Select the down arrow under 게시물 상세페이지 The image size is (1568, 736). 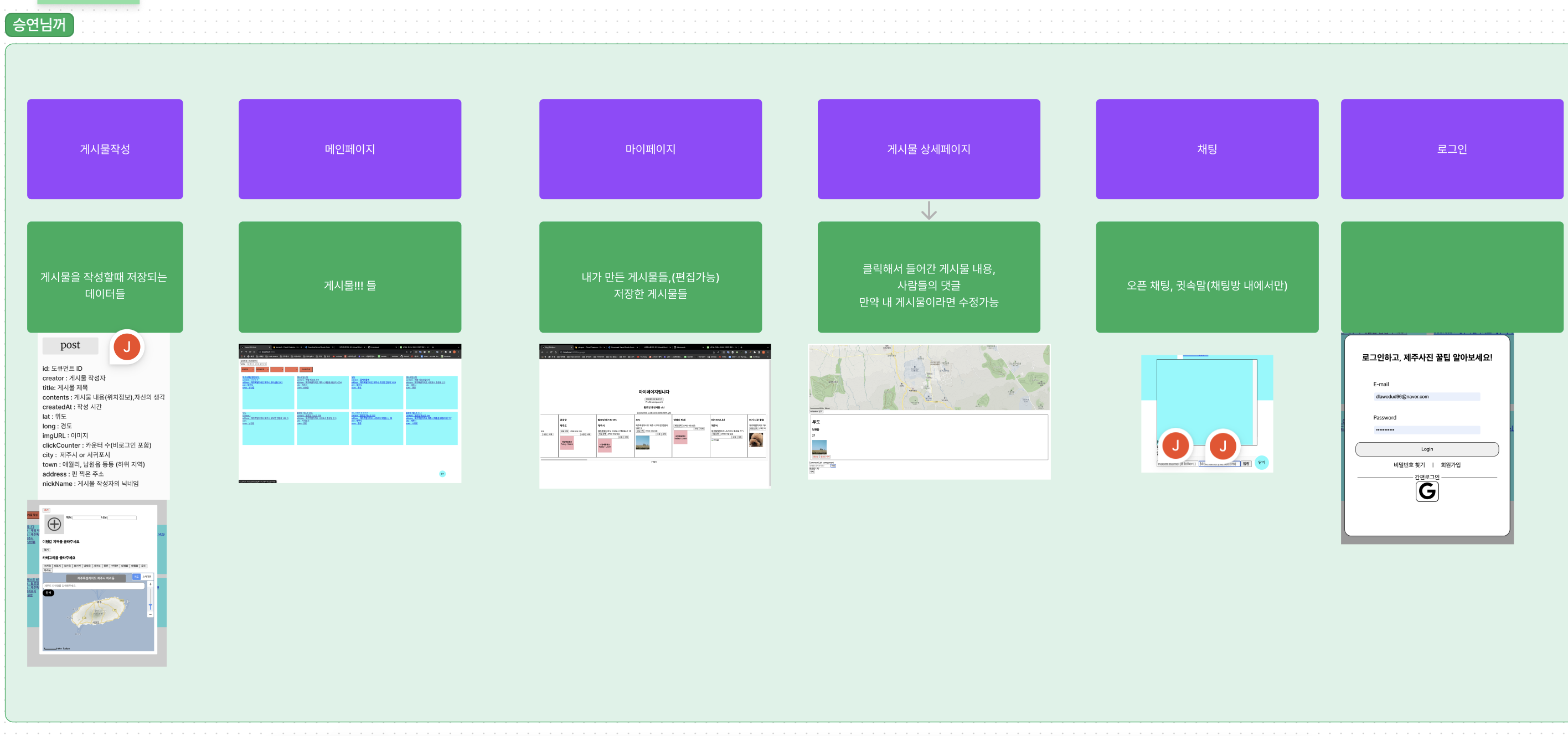(x=929, y=210)
